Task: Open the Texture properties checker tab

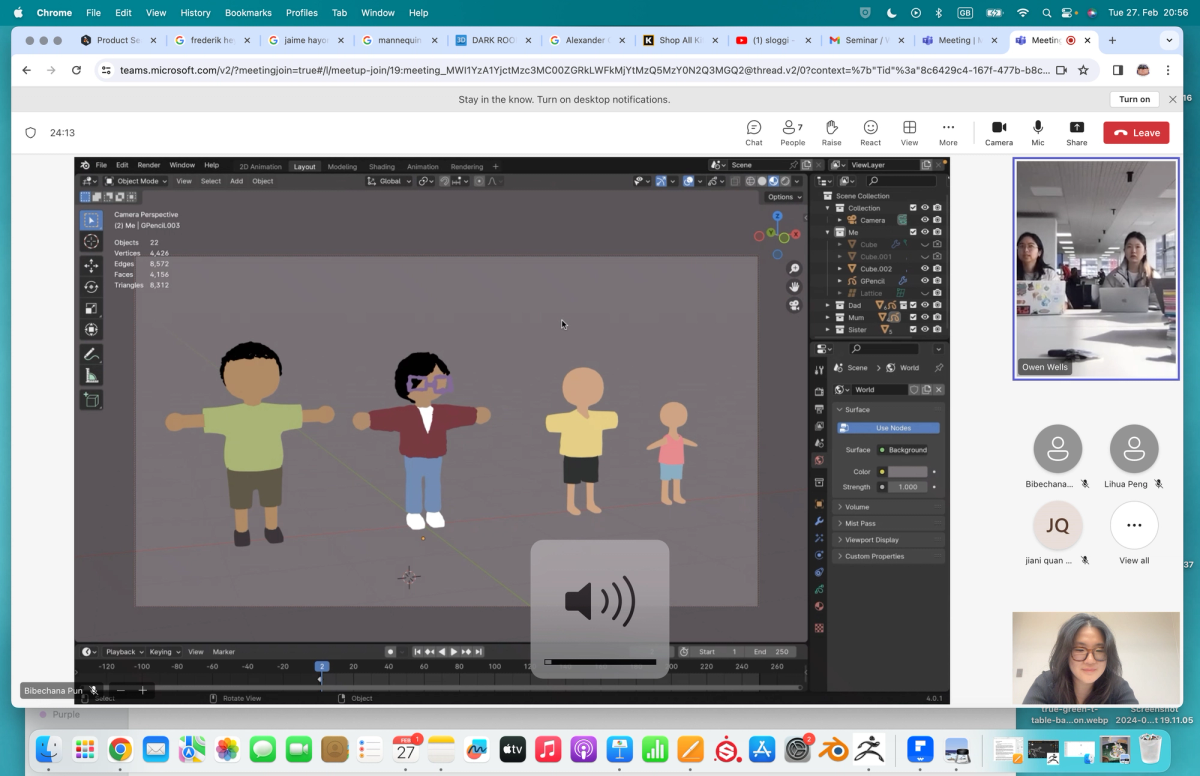Action: pos(819,628)
